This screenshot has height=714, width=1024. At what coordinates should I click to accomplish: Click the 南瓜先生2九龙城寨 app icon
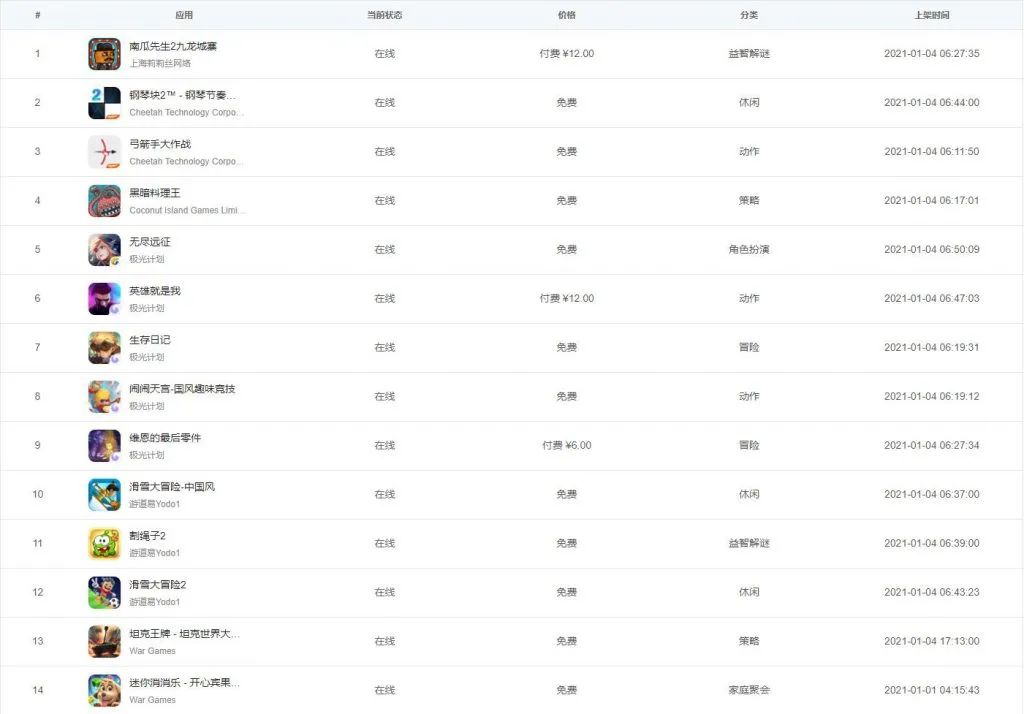[x=104, y=54]
